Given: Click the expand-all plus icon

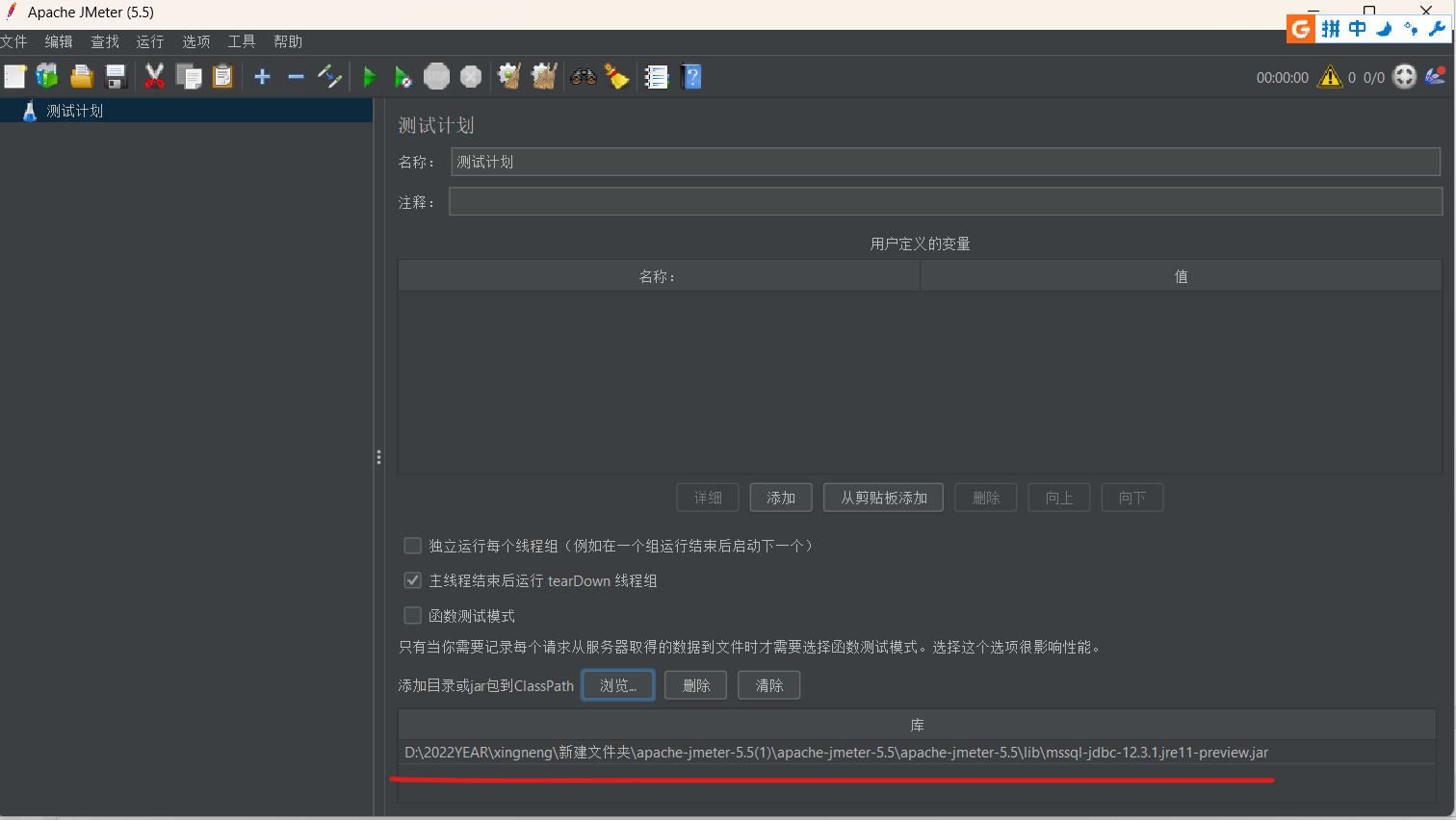Looking at the screenshot, I should tap(261, 76).
